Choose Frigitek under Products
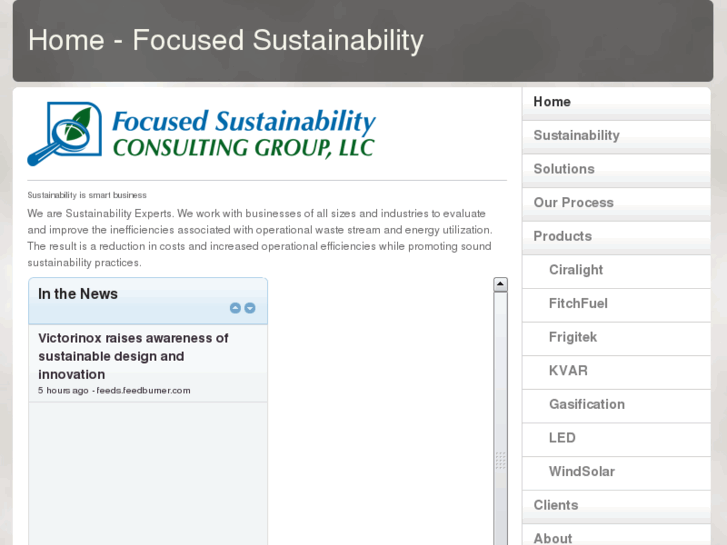This screenshot has width=727, height=545. 573,337
